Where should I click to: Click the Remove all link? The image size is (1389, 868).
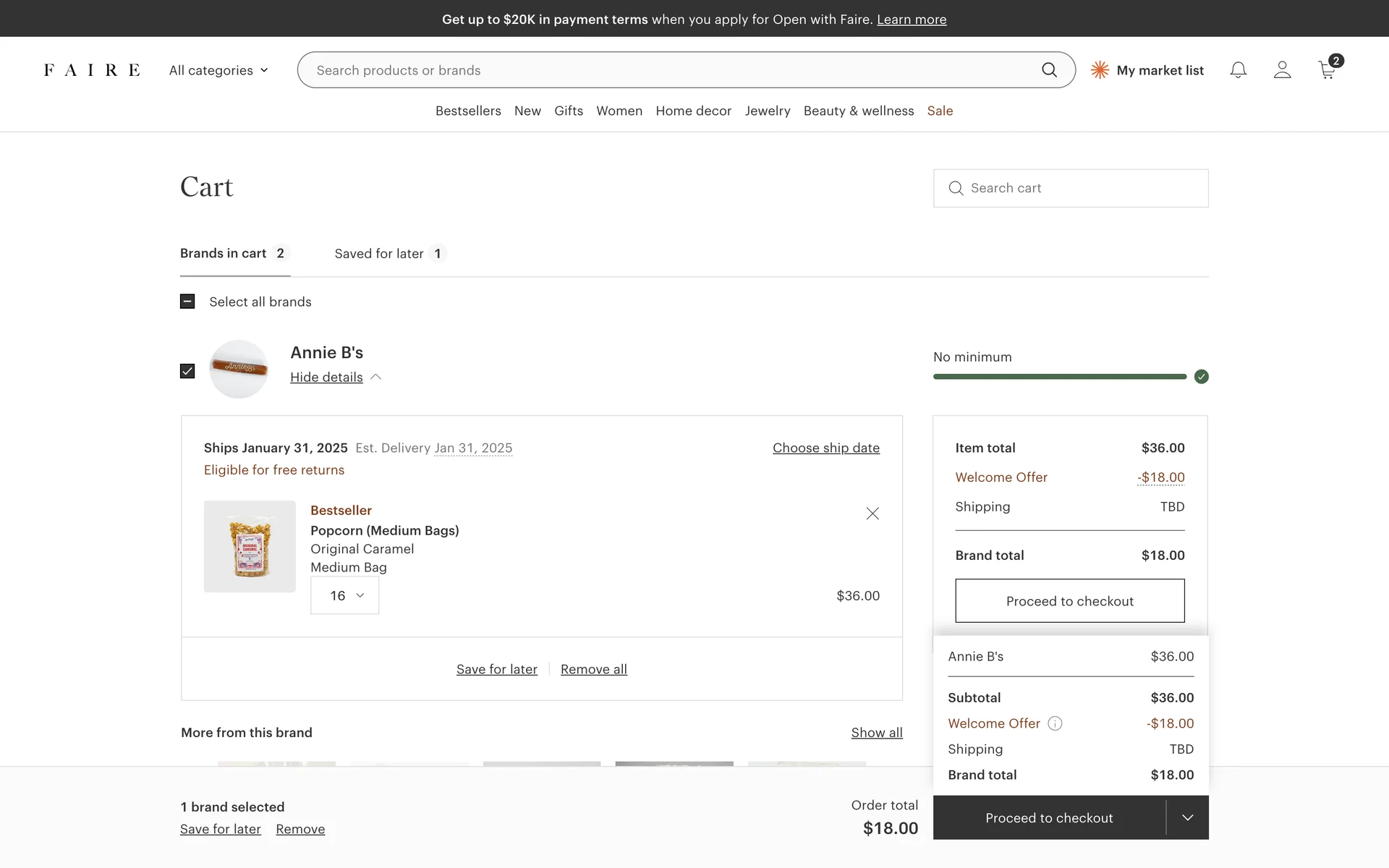[x=593, y=669]
